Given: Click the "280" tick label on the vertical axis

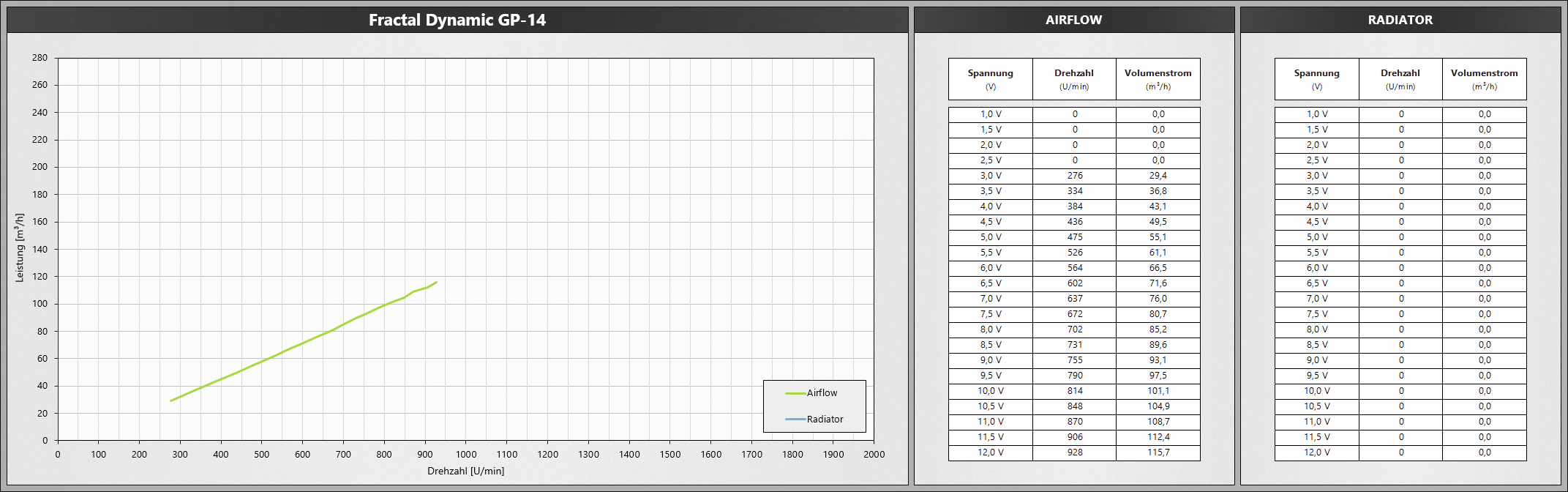Looking at the screenshot, I should click(40, 58).
